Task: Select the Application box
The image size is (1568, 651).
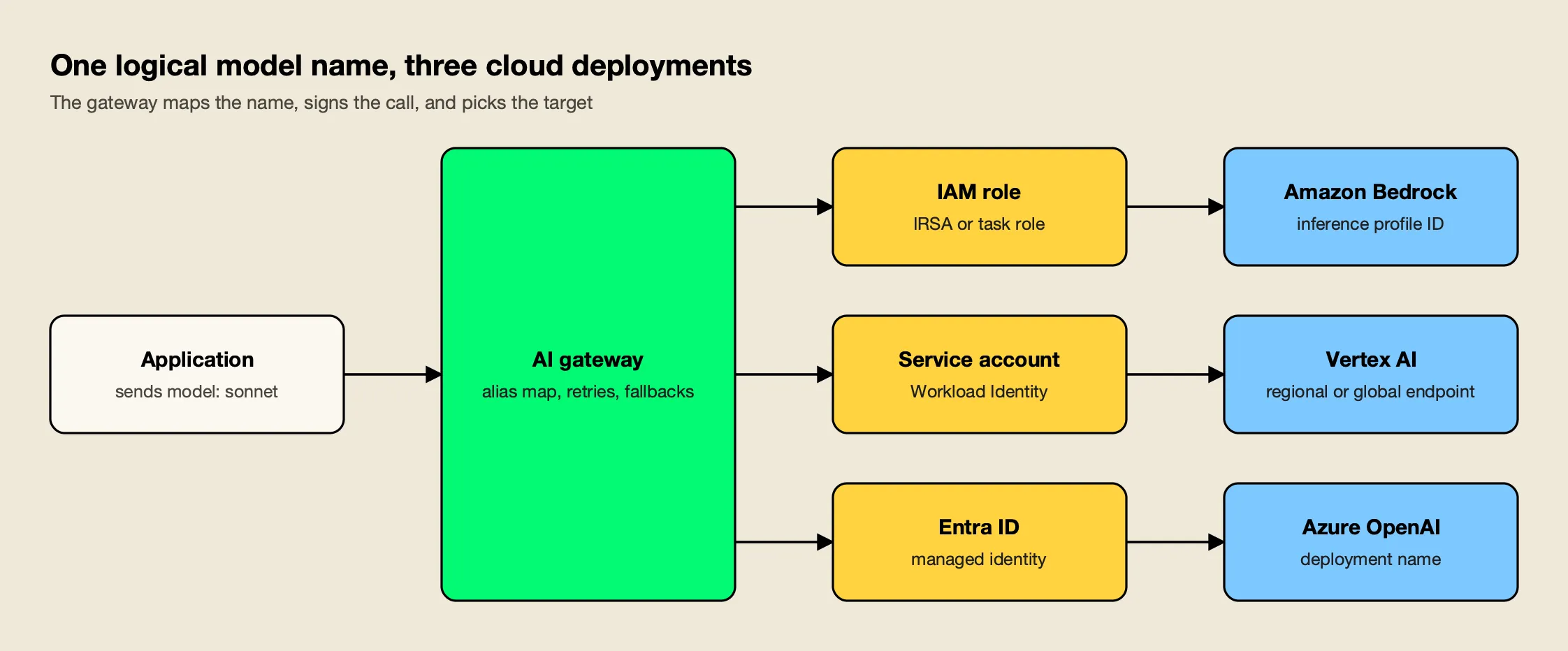Action: (x=197, y=374)
